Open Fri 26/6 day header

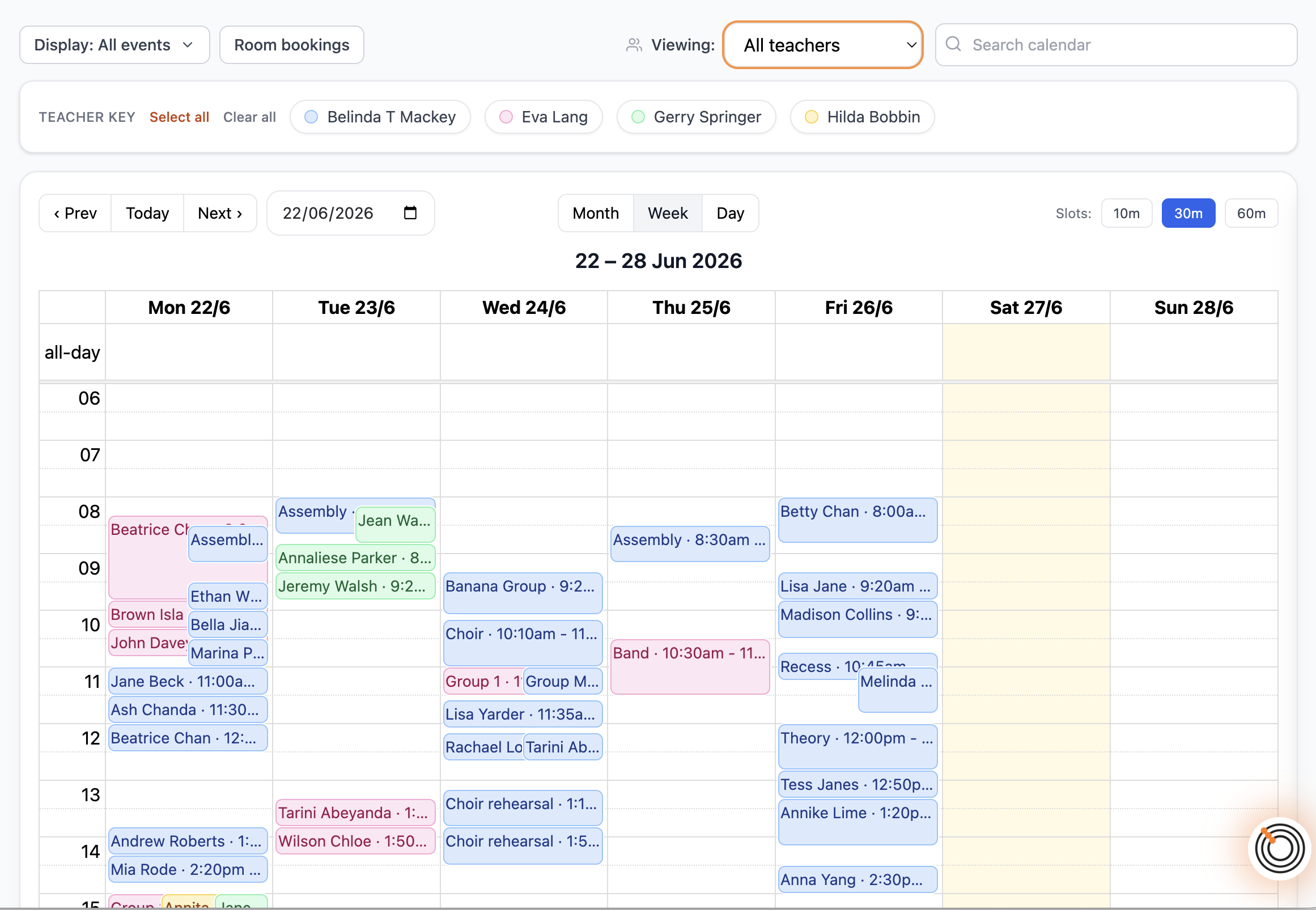(859, 307)
